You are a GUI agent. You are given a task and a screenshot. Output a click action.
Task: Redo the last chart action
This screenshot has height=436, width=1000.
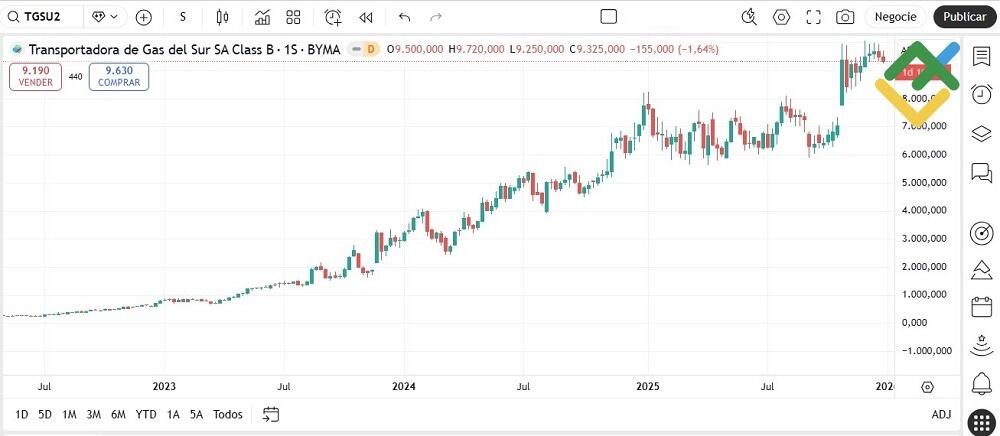click(x=436, y=17)
